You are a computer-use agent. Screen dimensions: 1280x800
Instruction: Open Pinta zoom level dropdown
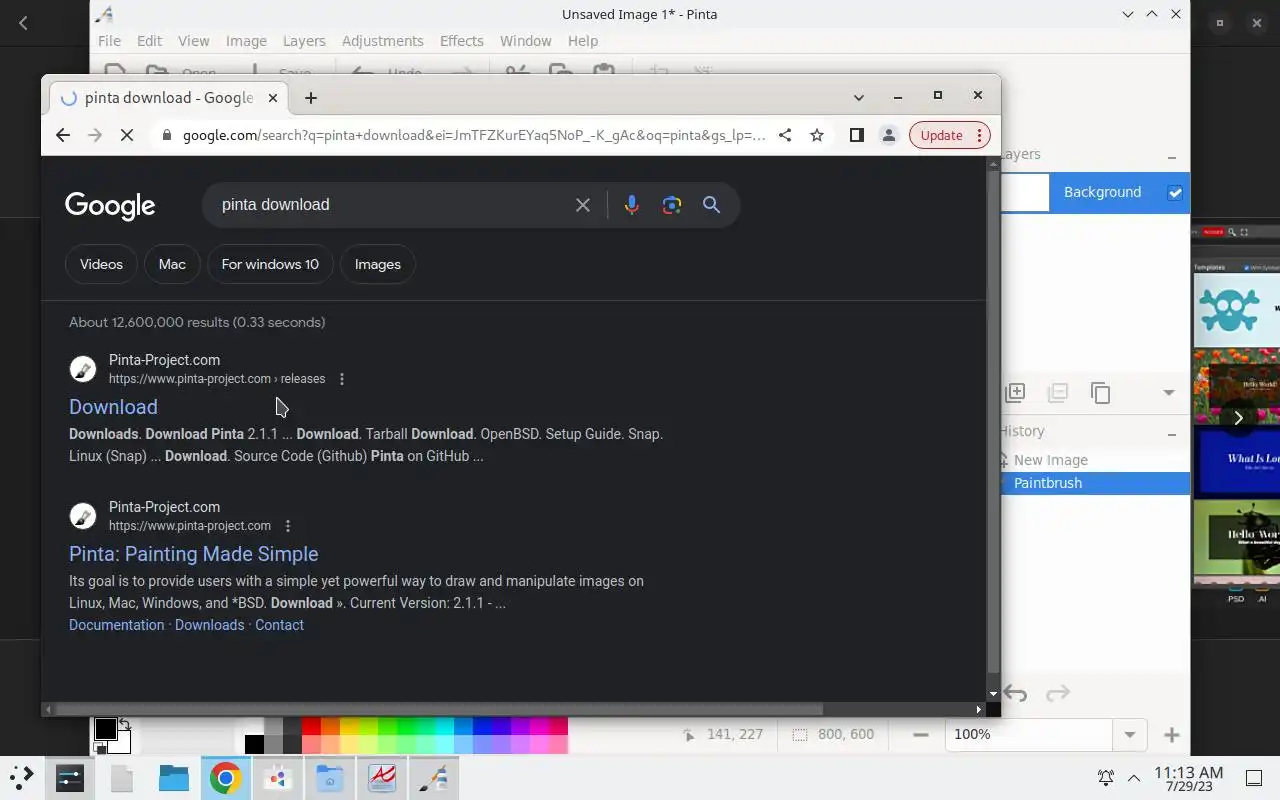coord(1129,735)
